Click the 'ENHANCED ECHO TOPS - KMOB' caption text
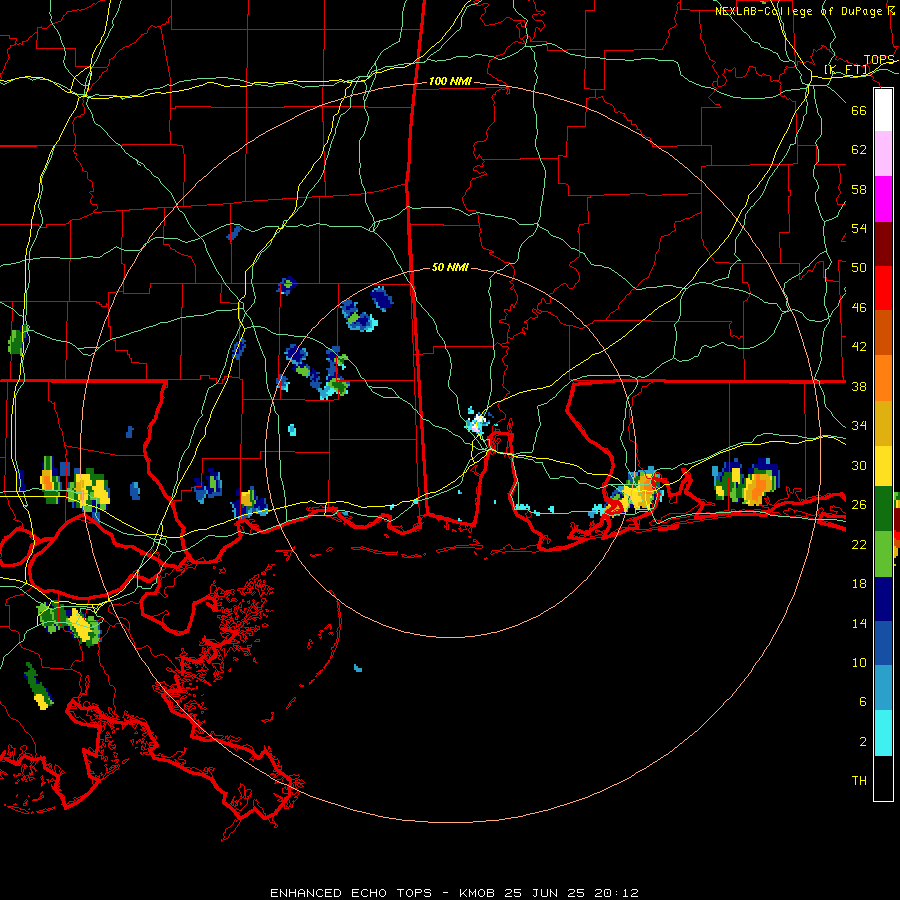This screenshot has height=900, width=900. pyautogui.click(x=384, y=893)
